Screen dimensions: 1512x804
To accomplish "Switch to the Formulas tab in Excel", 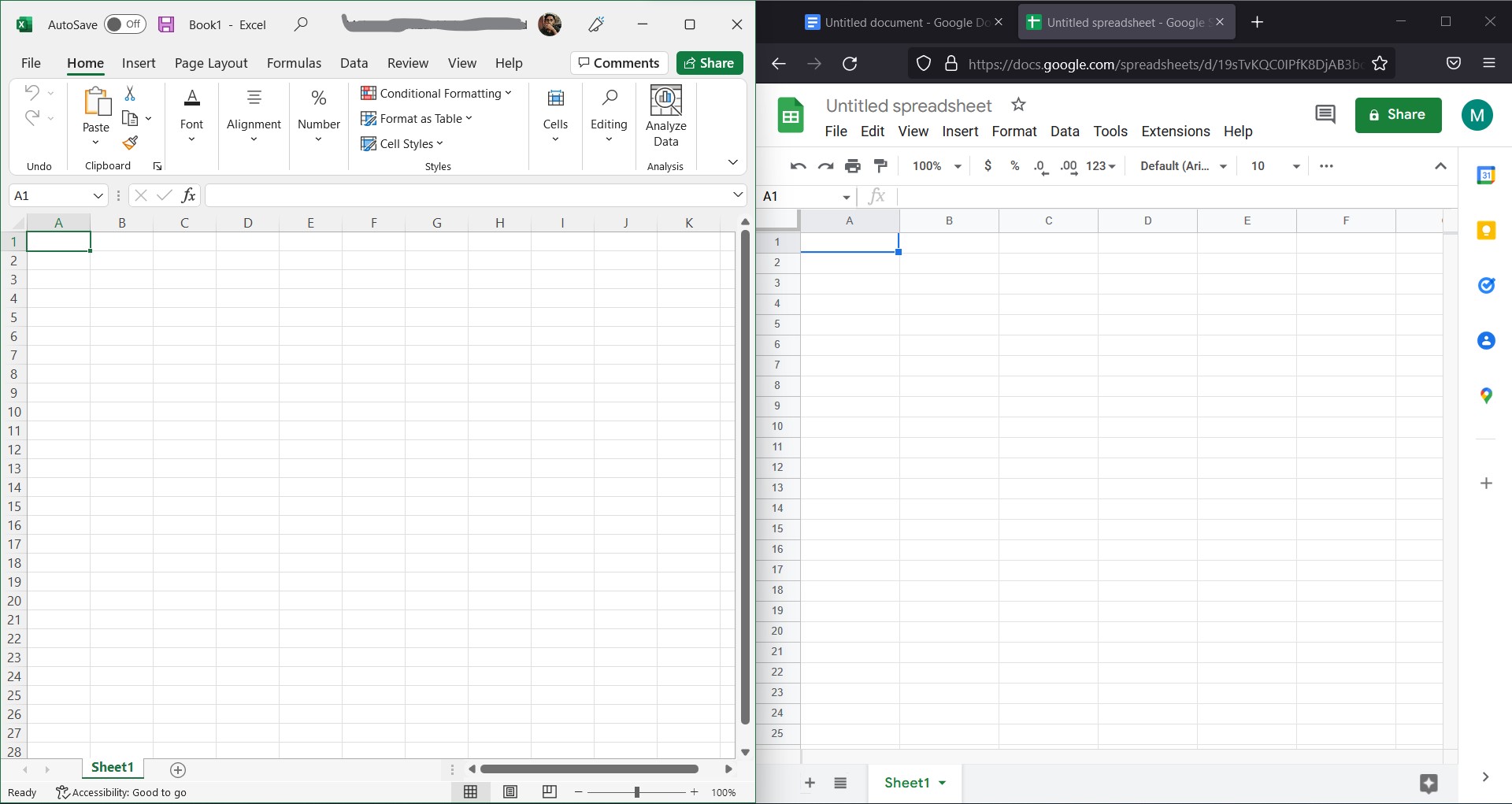I will (294, 63).
